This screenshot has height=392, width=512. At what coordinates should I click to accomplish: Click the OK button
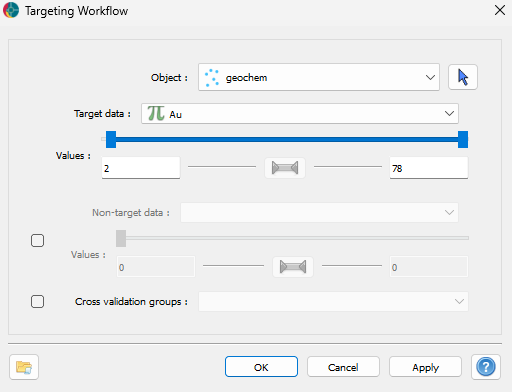[x=261, y=367]
